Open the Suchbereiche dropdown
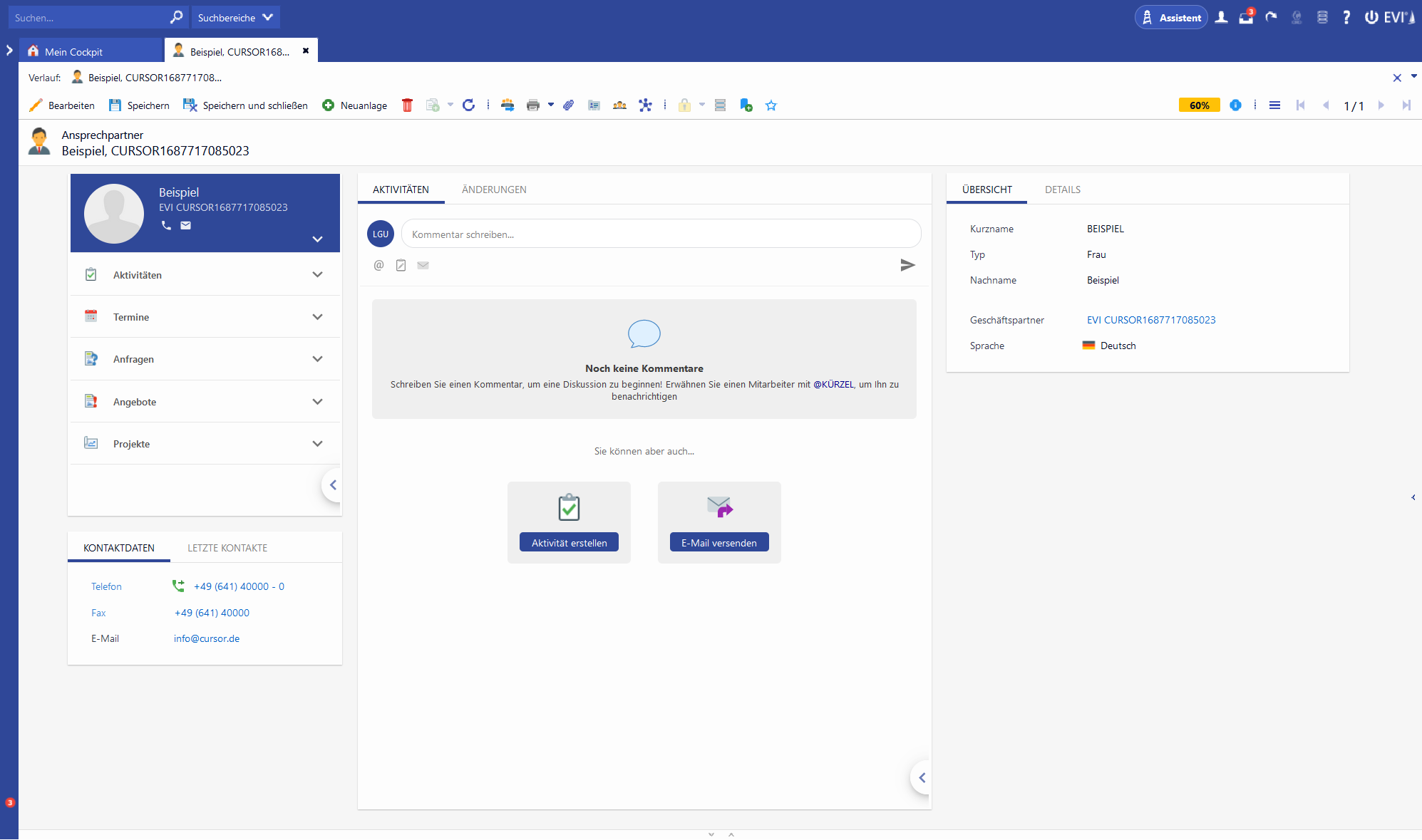This screenshot has height=840, width=1422. point(235,18)
